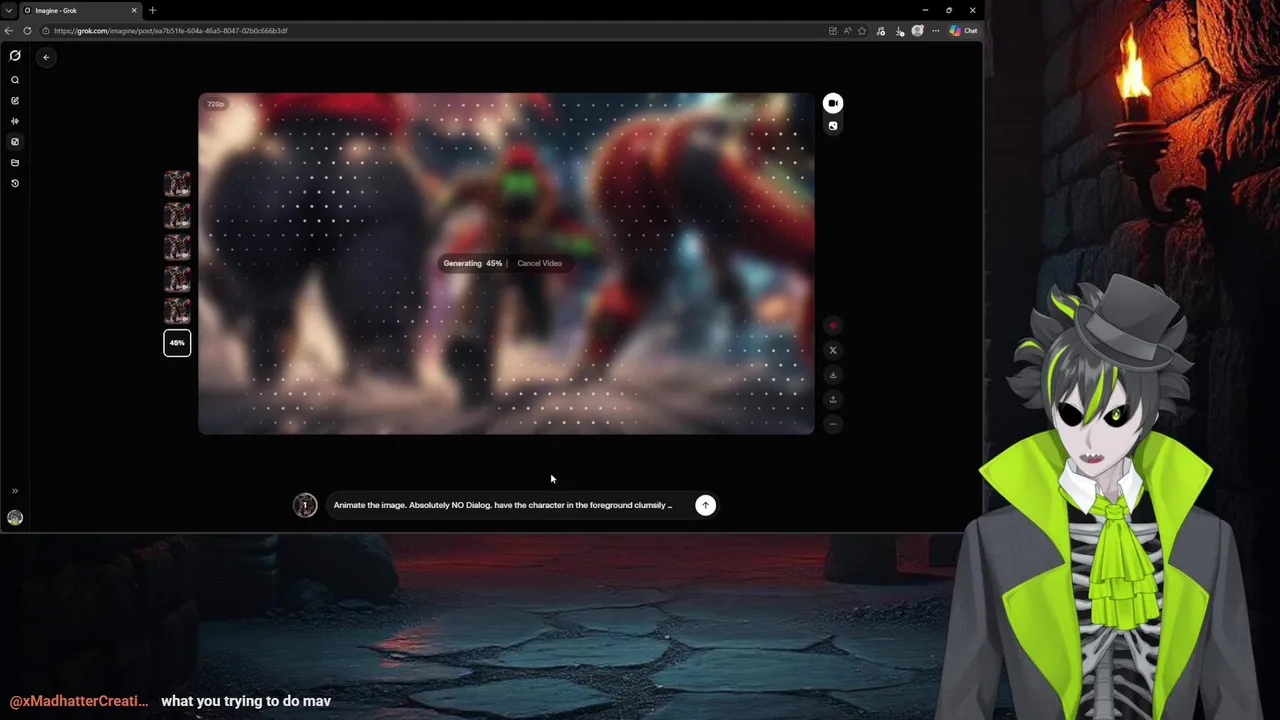Open the browser settings and more menu
The width and height of the screenshot is (1280, 720).
935,31
